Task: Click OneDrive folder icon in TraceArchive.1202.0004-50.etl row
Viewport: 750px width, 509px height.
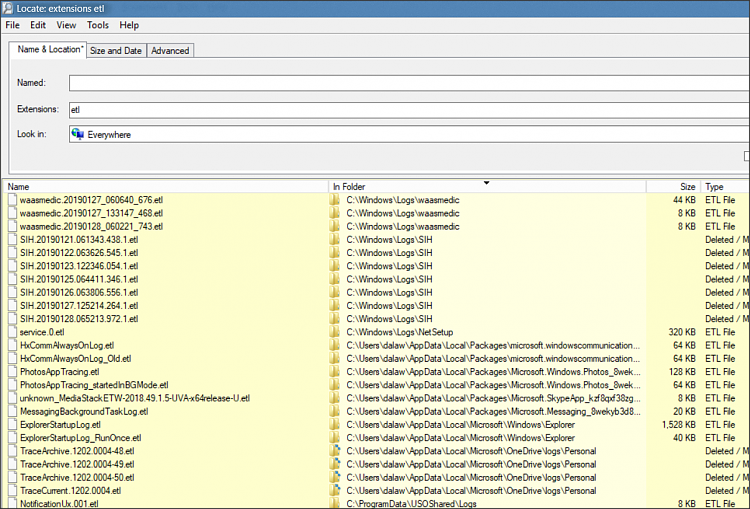Action: (335, 477)
